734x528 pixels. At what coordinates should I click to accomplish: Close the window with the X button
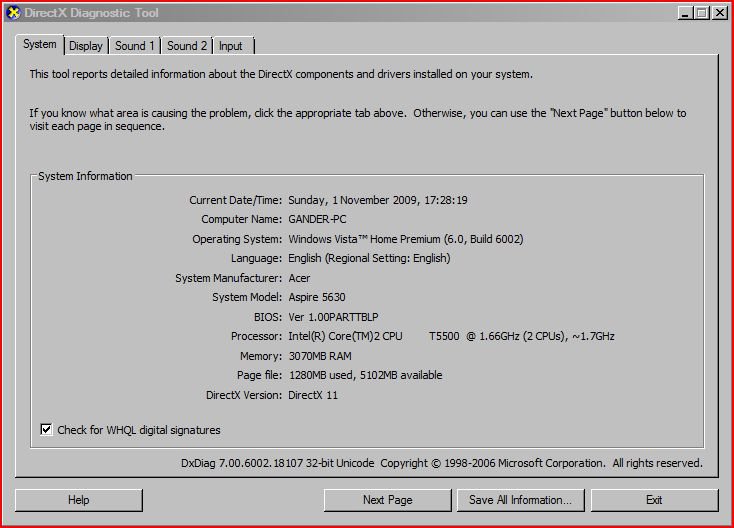719,13
